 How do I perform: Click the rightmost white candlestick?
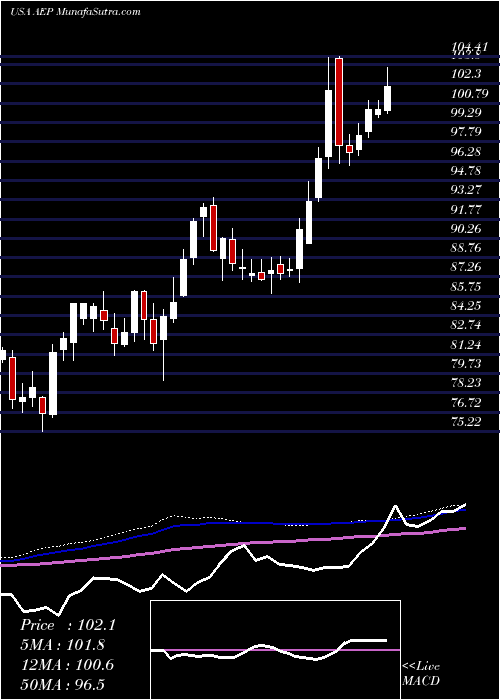pyautogui.click(x=388, y=98)
